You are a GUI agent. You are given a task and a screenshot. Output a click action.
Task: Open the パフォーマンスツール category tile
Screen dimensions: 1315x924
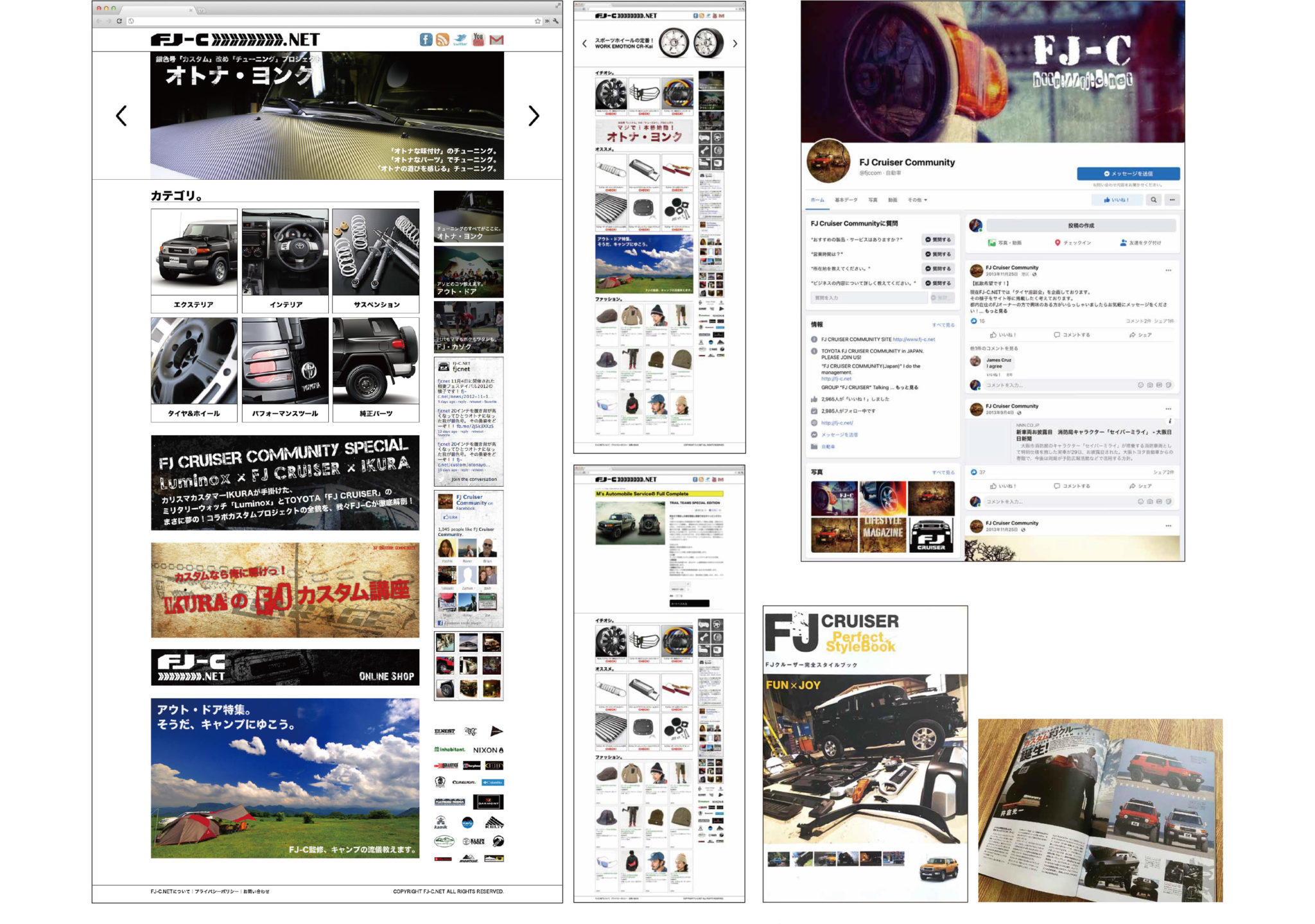click(x=285, y=370)
